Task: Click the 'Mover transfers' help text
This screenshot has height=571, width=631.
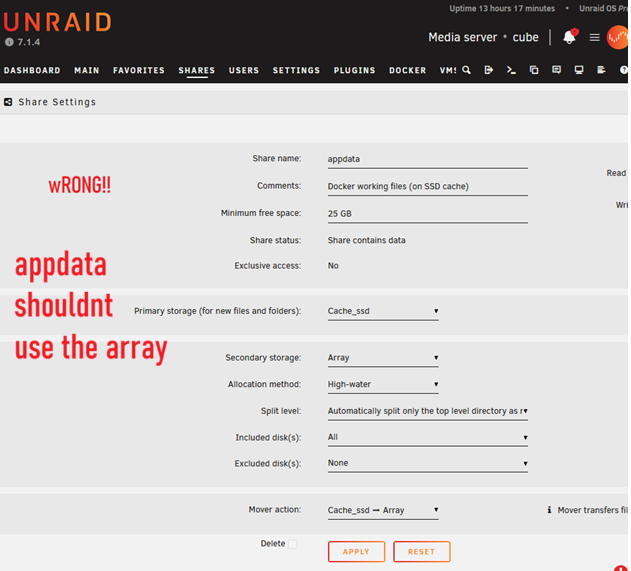Action: click(592, 510)
